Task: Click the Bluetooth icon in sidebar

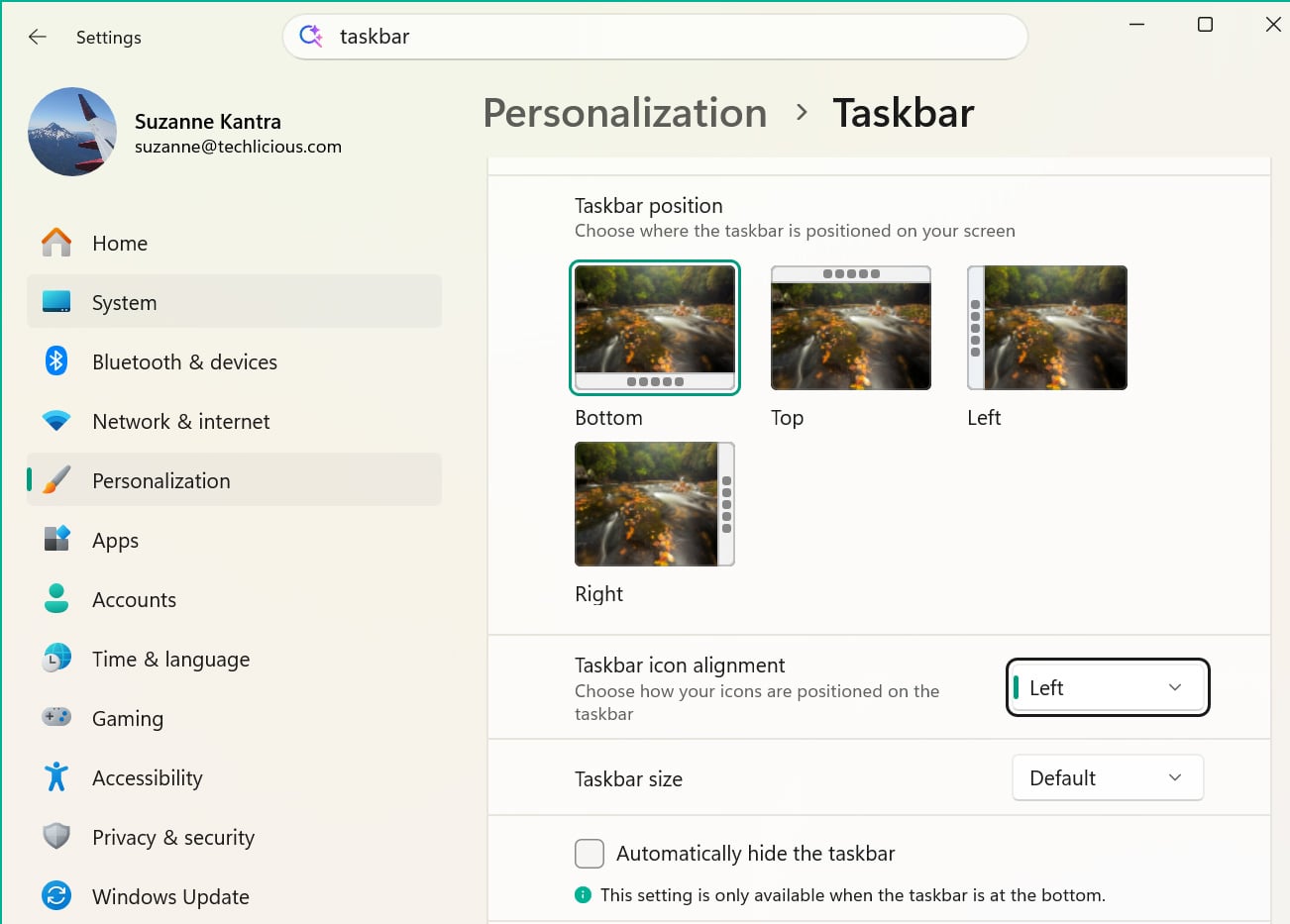Action: pos(56,360)
